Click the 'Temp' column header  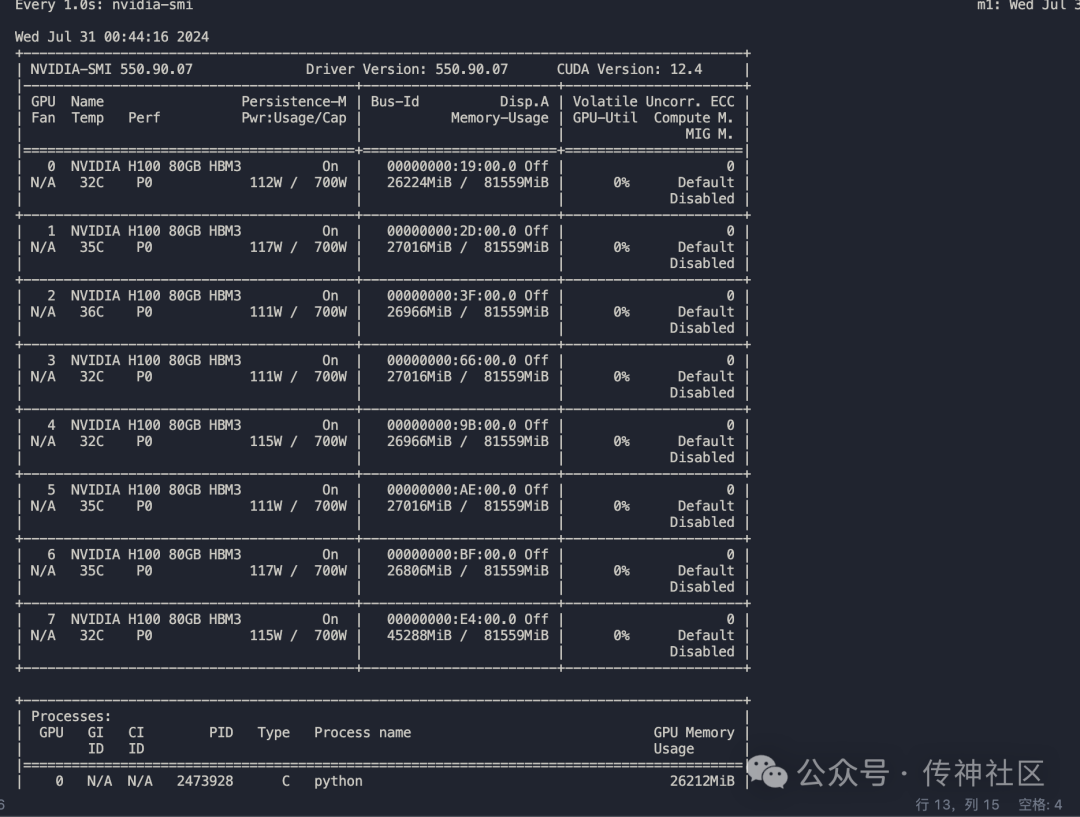pos(87,118)
